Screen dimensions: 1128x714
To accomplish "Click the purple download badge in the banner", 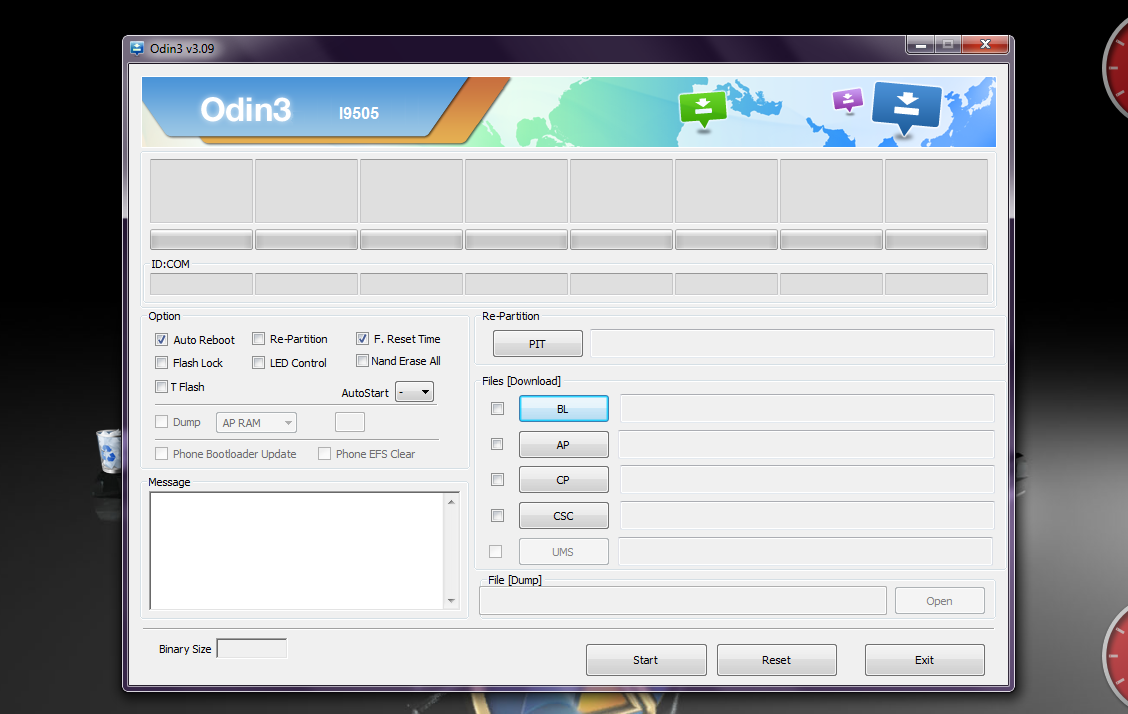I will coord(847,100).
